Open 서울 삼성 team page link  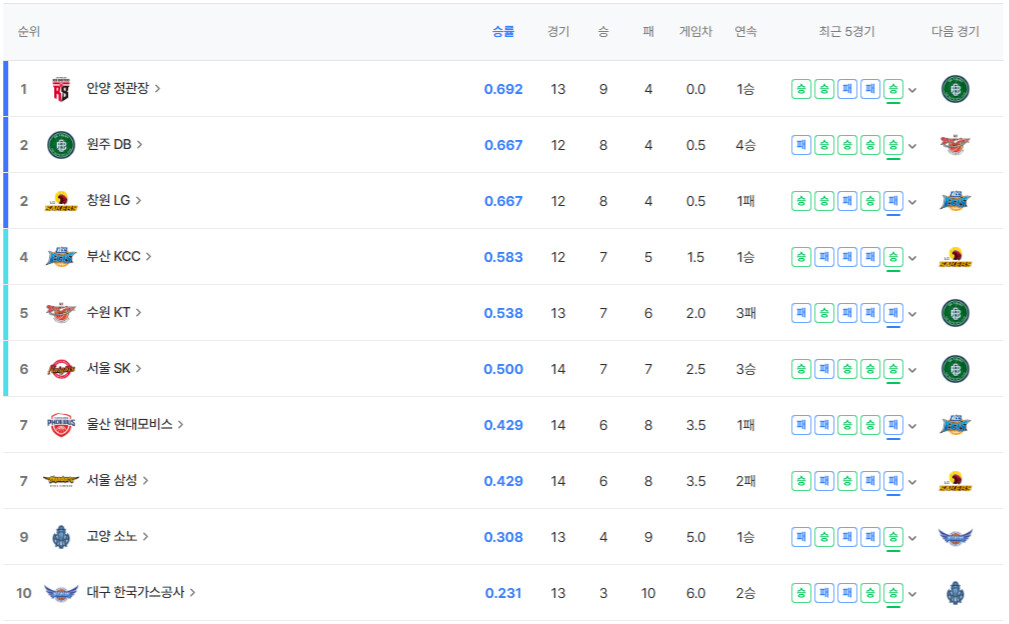pos(117,480)
